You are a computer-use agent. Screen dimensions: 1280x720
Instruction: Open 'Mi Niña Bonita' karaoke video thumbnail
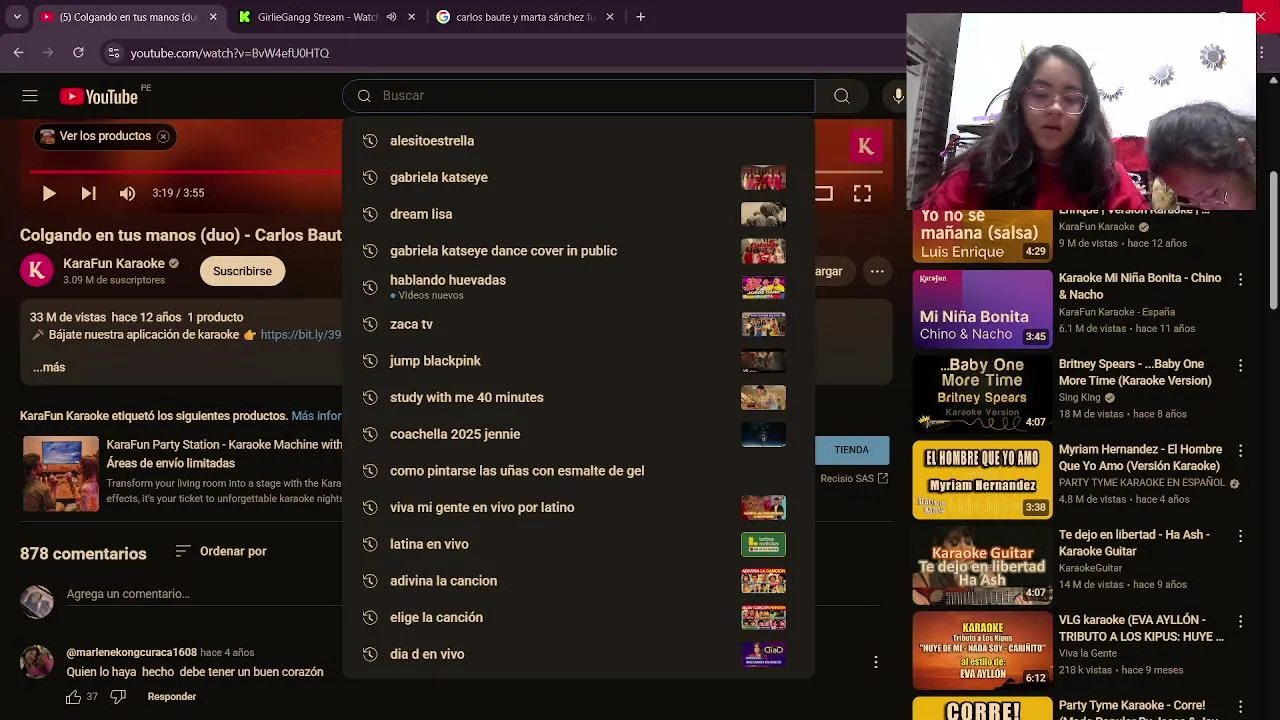(982, 308)
